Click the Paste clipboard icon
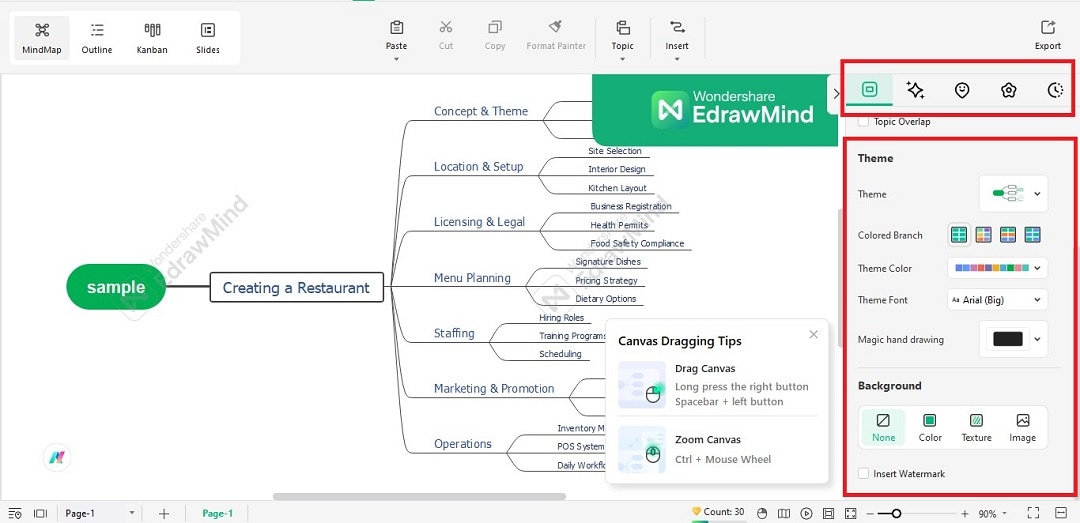 coord(397,28)
